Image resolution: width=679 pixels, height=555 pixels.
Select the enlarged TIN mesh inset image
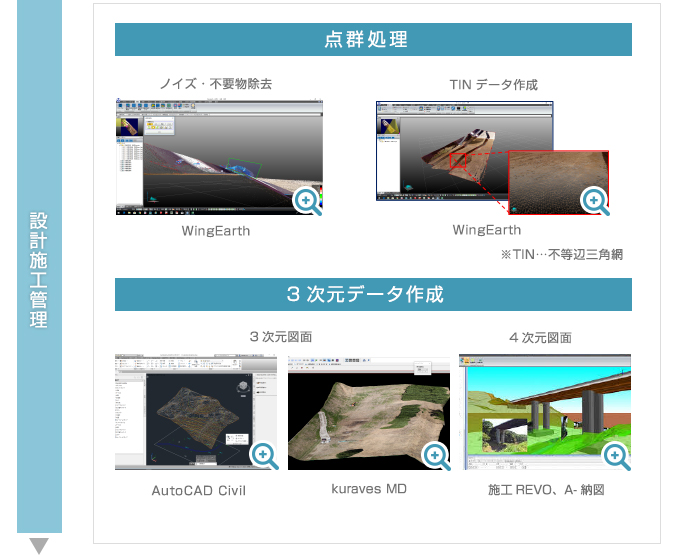[x=555, y=175]
